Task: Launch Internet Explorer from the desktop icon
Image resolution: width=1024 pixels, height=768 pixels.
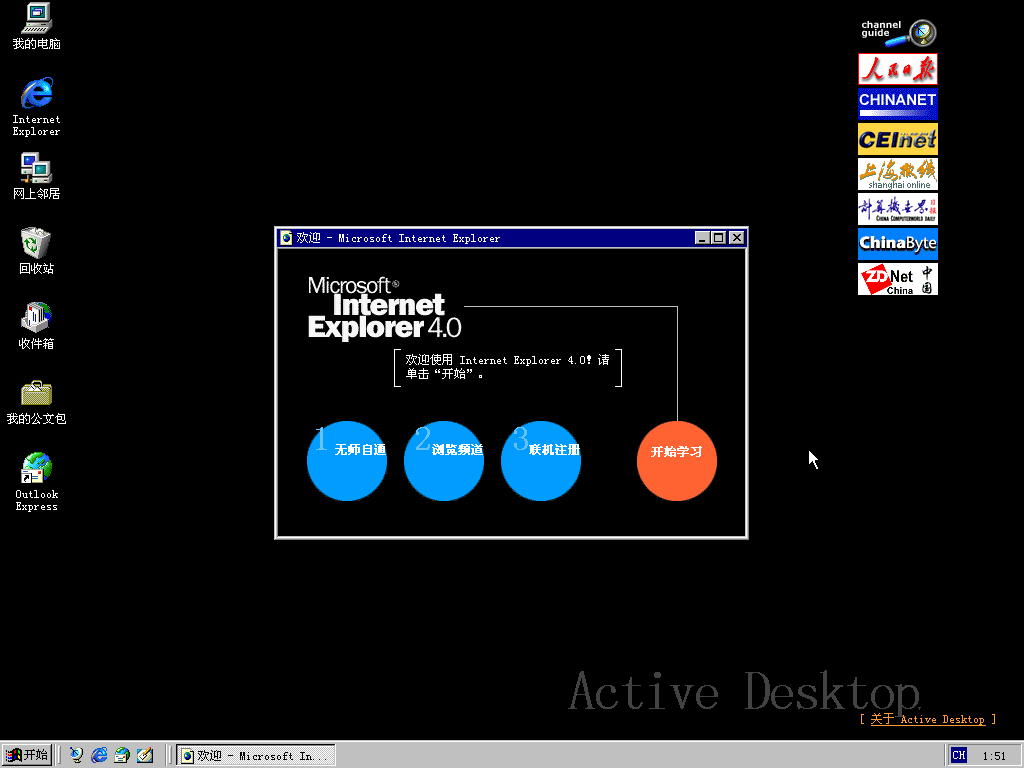Action: (x=36, y=95)
